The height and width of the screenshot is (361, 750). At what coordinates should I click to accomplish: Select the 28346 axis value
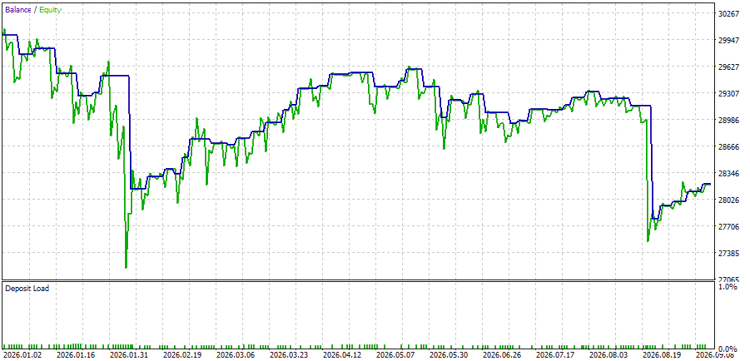coord(729,174)
